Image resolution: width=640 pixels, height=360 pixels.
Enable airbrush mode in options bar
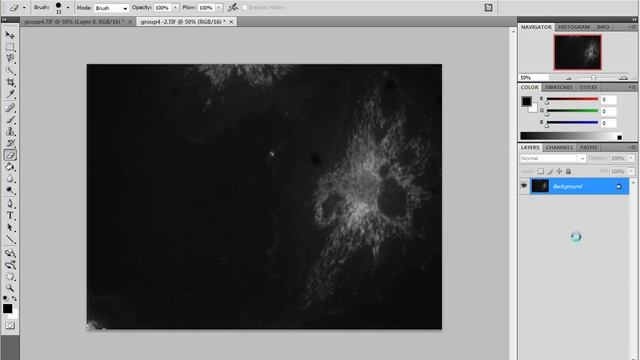click(x=233, y=7)
